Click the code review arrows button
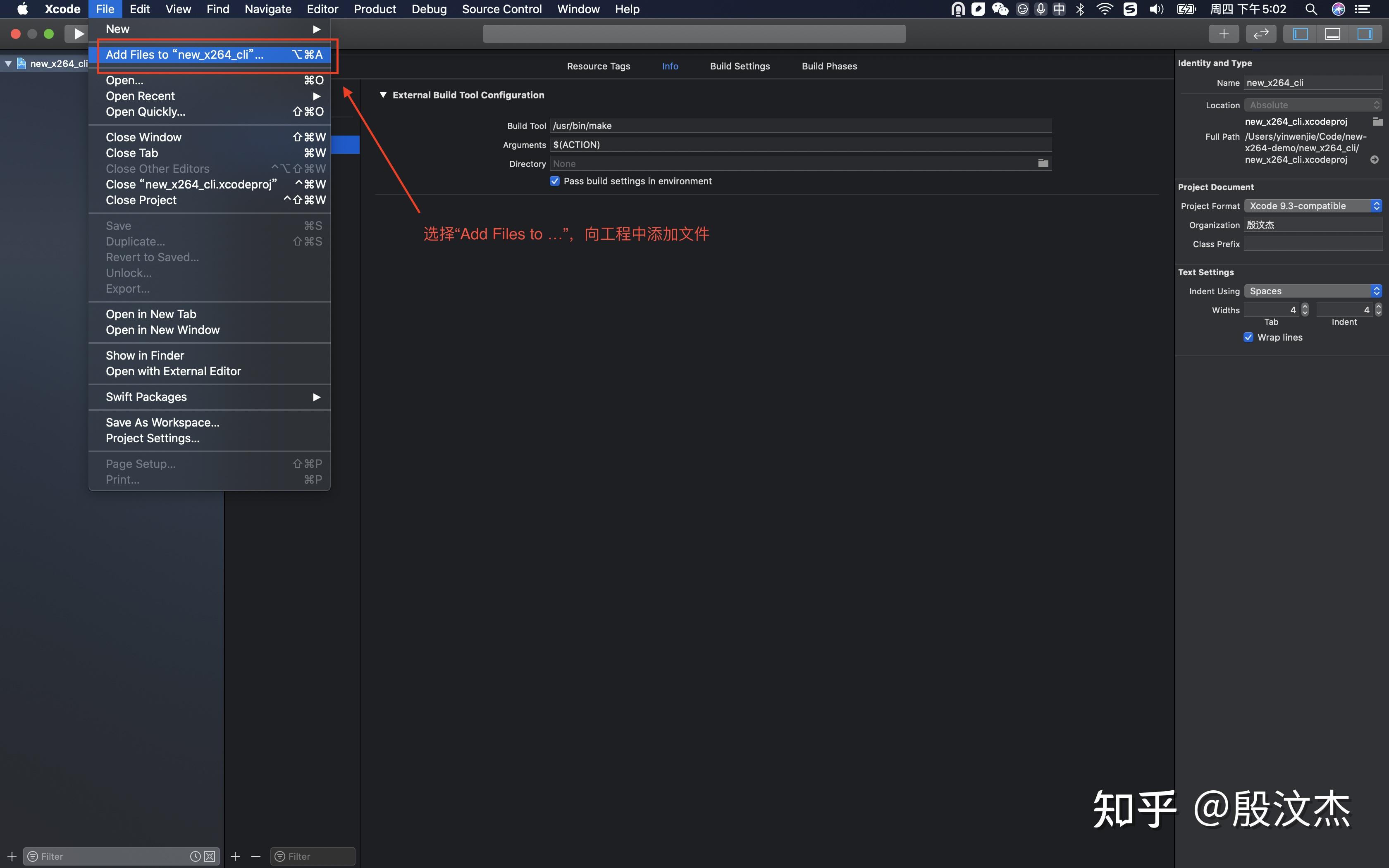The height and width of the screenshot is (868, 1389). (x=1260, y=34)
